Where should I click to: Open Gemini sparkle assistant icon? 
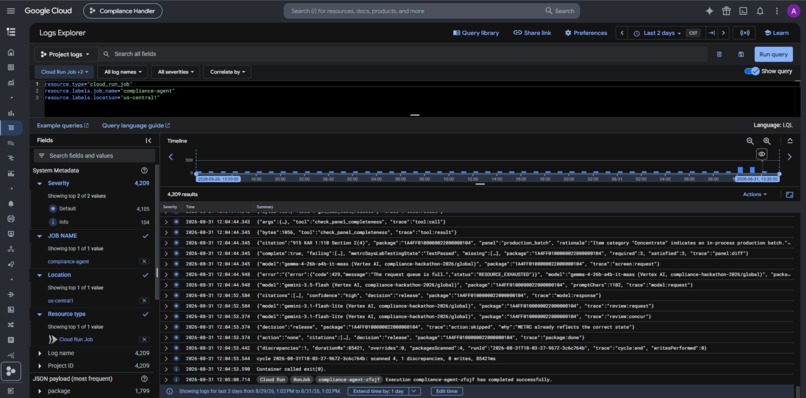[709, 11]
